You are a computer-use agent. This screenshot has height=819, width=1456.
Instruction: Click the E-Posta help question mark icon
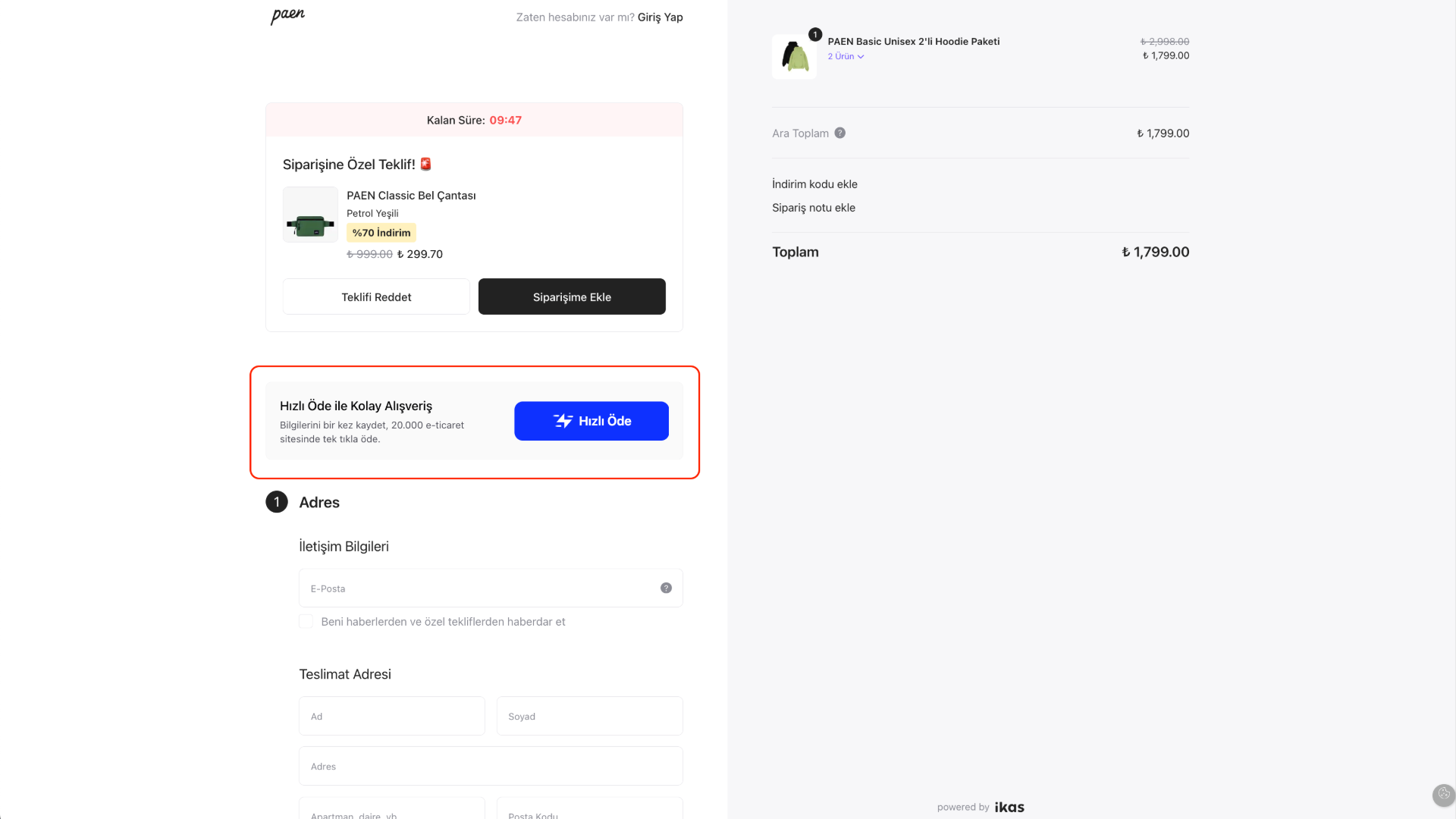[666, 588]
